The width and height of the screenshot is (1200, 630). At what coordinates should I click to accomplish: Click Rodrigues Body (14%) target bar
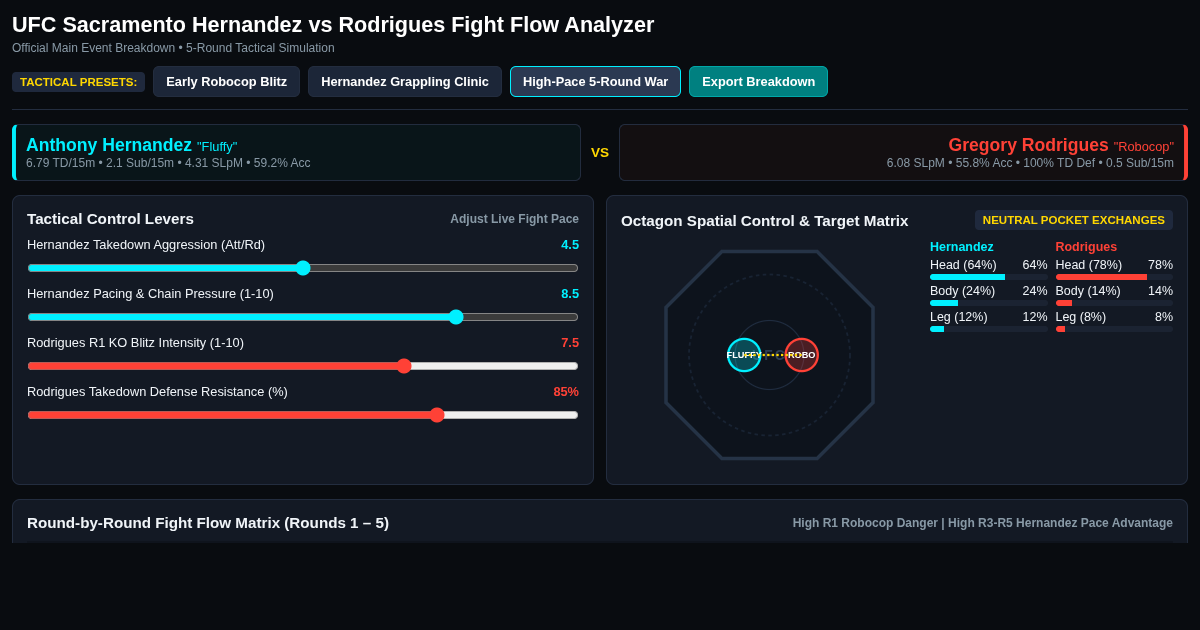pos(1114,303)
